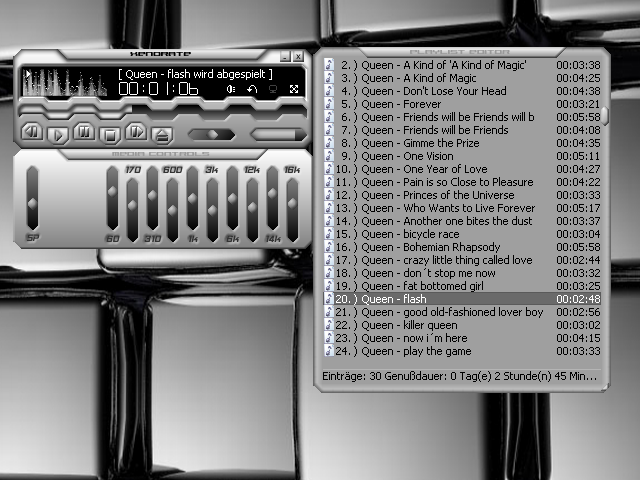Click the volume slider at right of player
Viewport: 640px width, 480px height.
click(279, 135)
